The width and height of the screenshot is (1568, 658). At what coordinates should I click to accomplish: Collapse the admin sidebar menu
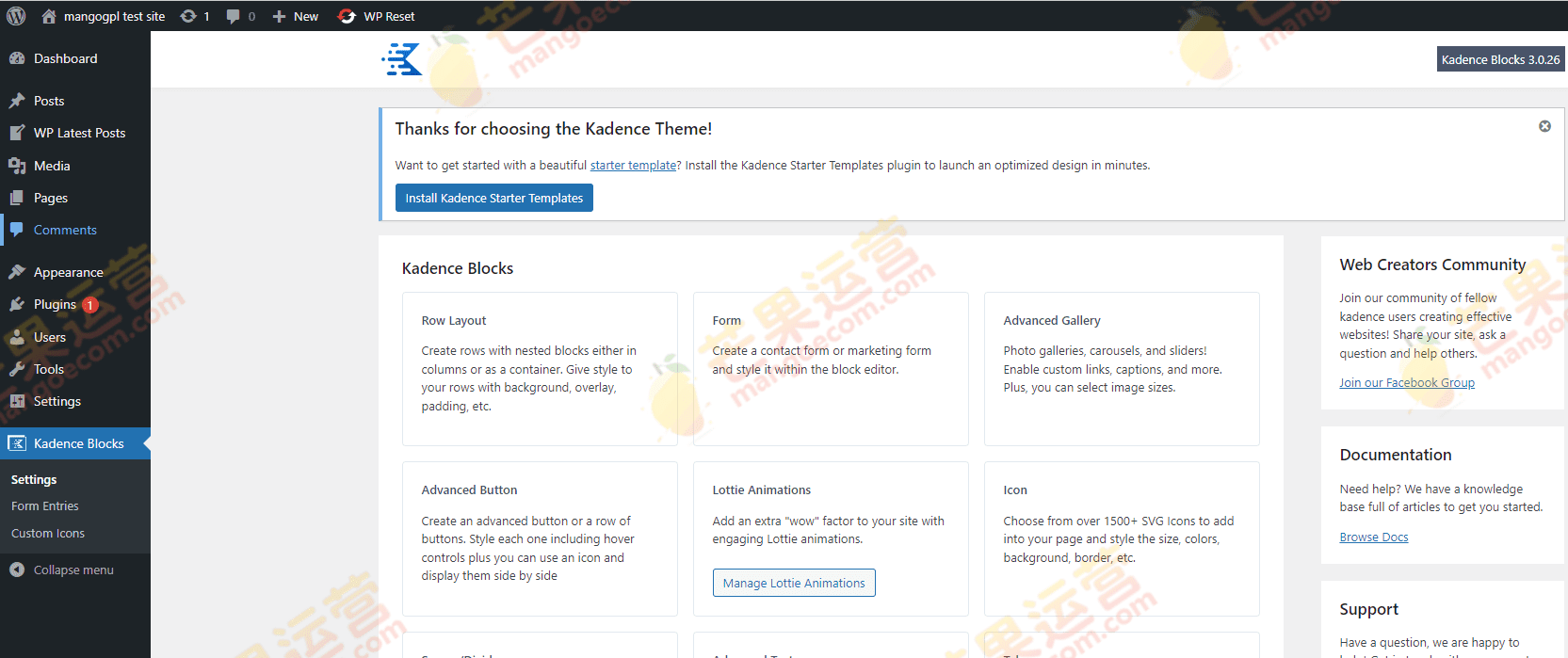[x=75, y=570]
